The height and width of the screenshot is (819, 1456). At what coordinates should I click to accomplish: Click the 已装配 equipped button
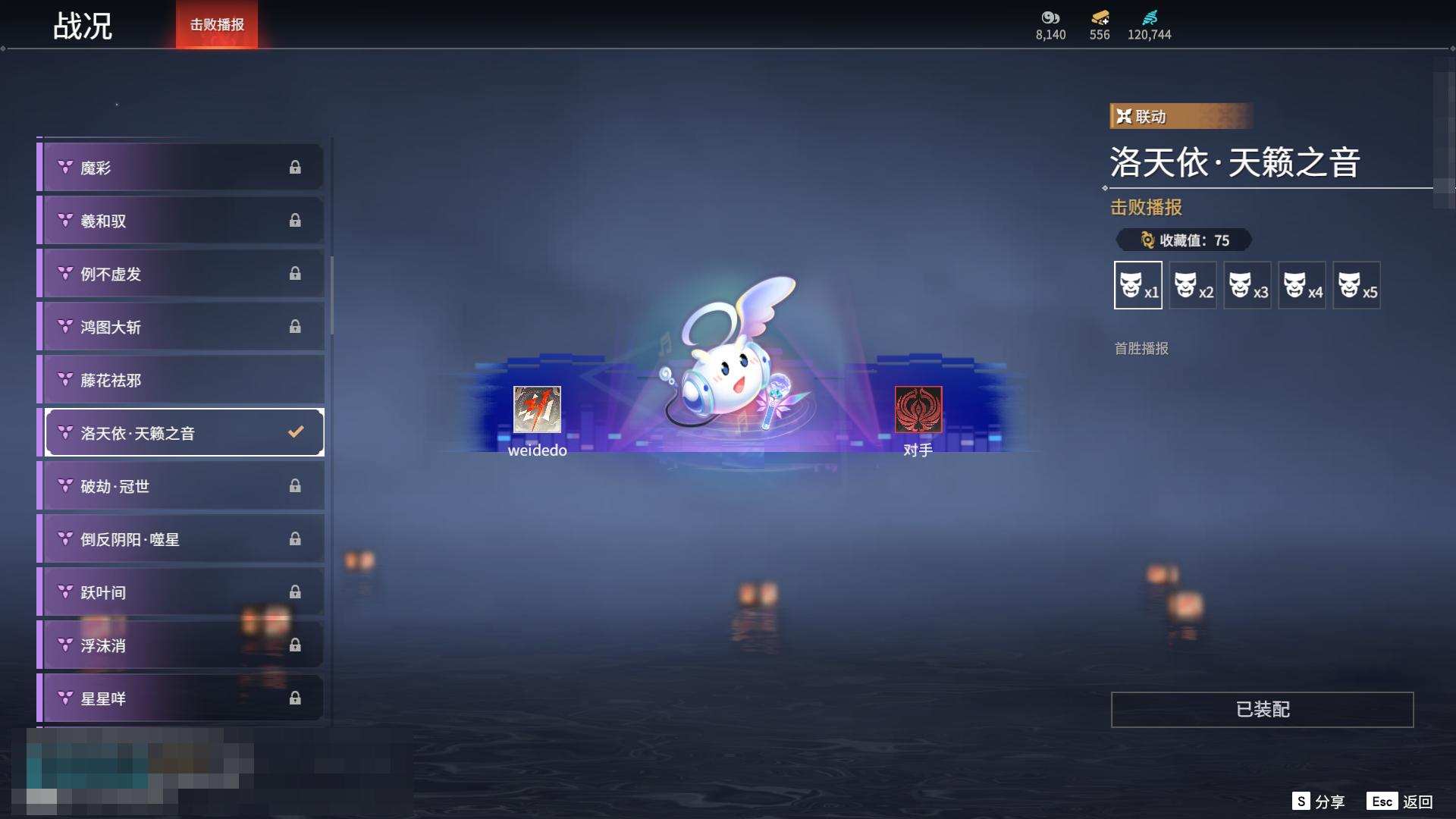click(x=1261, y=711)
